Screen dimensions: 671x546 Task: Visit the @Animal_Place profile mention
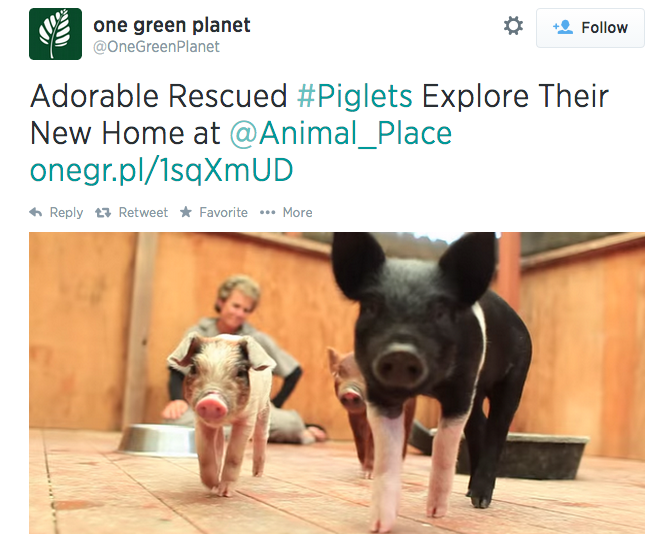coord(341,134)
